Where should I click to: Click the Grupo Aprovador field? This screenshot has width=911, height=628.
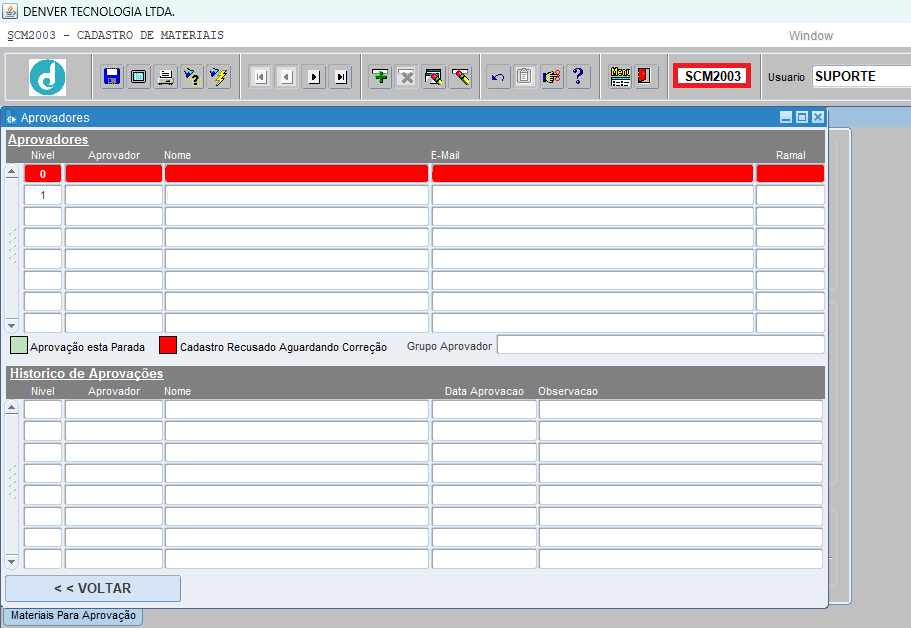click(660, 345)
